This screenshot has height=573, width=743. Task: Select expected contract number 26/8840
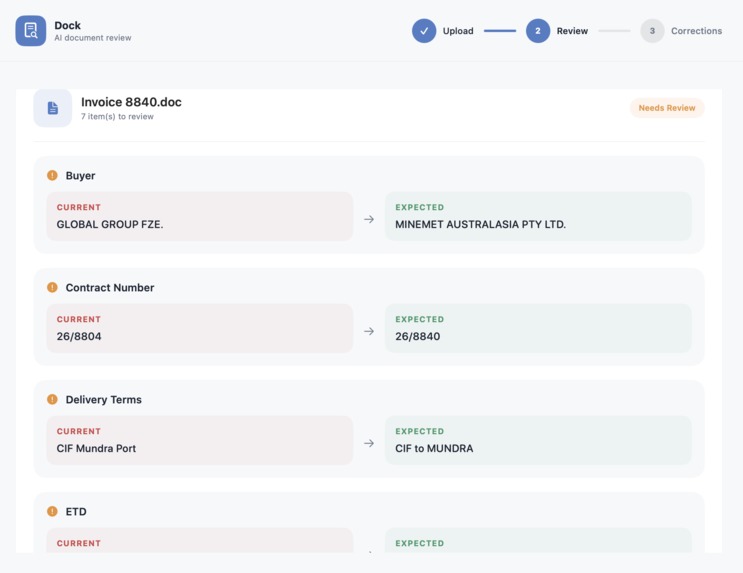tap(417, 337)
